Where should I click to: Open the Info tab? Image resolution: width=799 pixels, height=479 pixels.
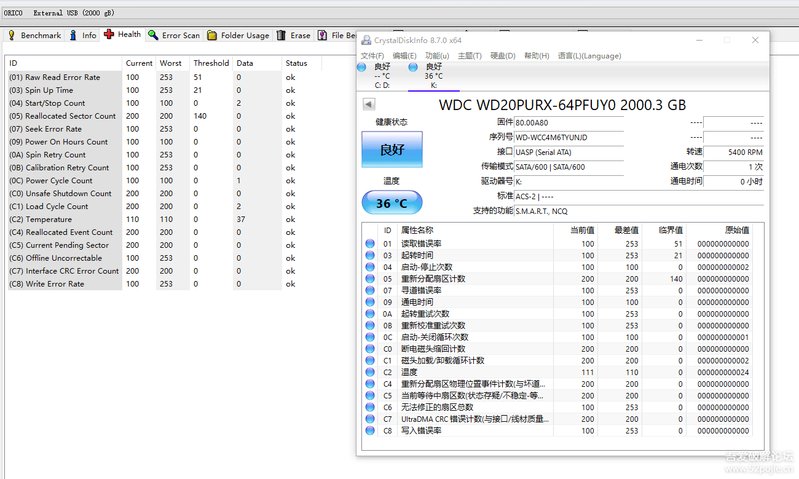tap(83, 35)
